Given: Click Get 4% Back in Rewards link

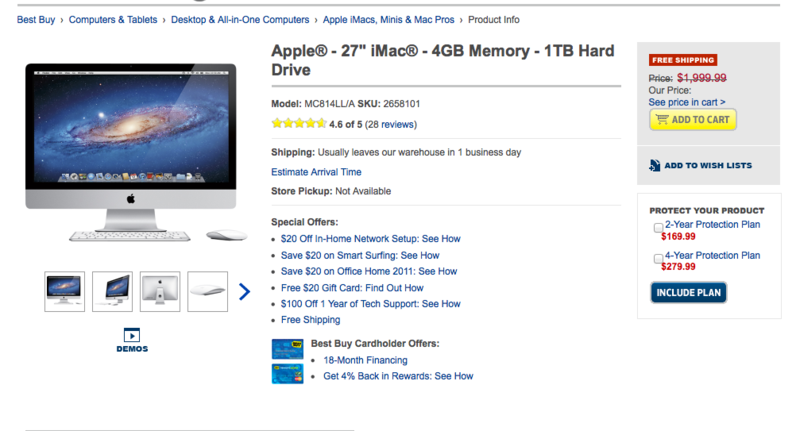Looking at the screenshot, I should (x=398, y=376).
